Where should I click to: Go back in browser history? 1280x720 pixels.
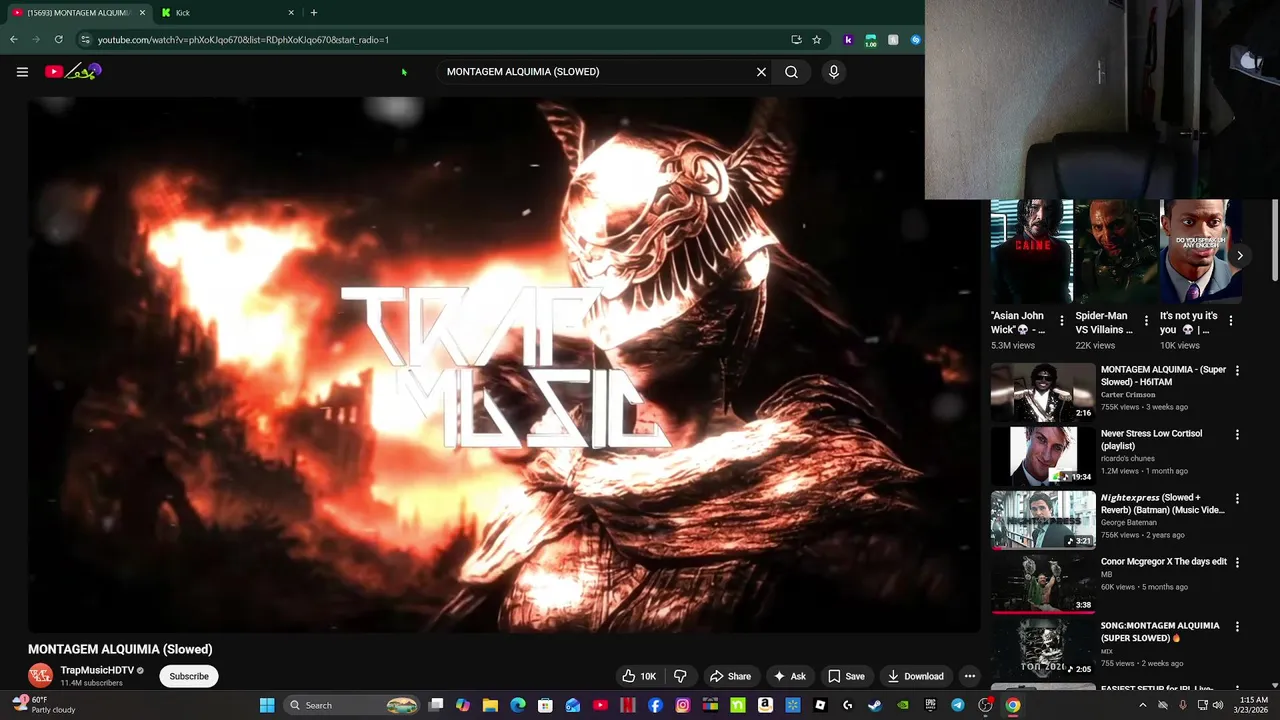[13, 40]
